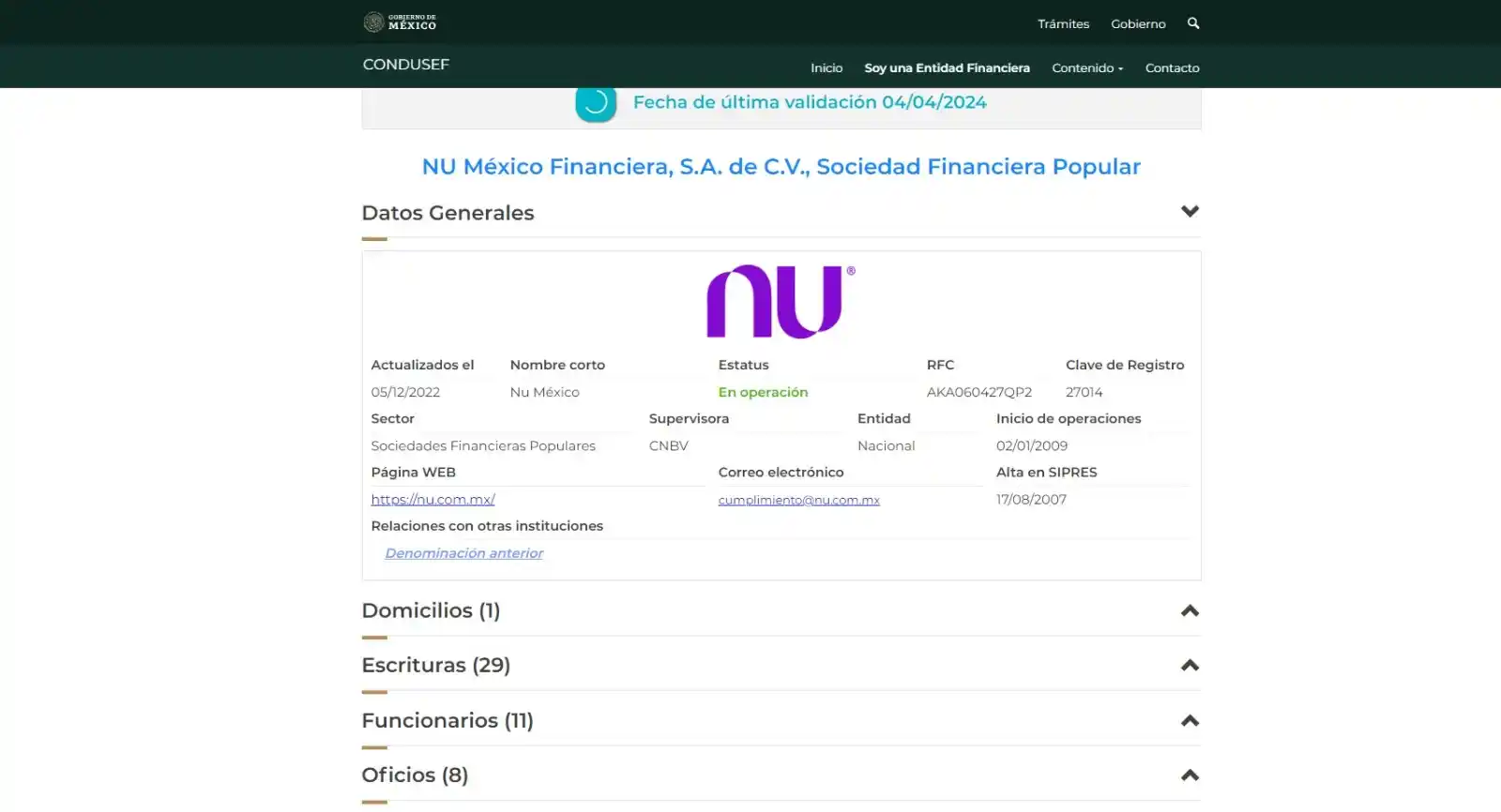Click the NU México Financiera heading
Image resolution: width=1501 pixels, height=812 pixels.
tap(781, 167)
